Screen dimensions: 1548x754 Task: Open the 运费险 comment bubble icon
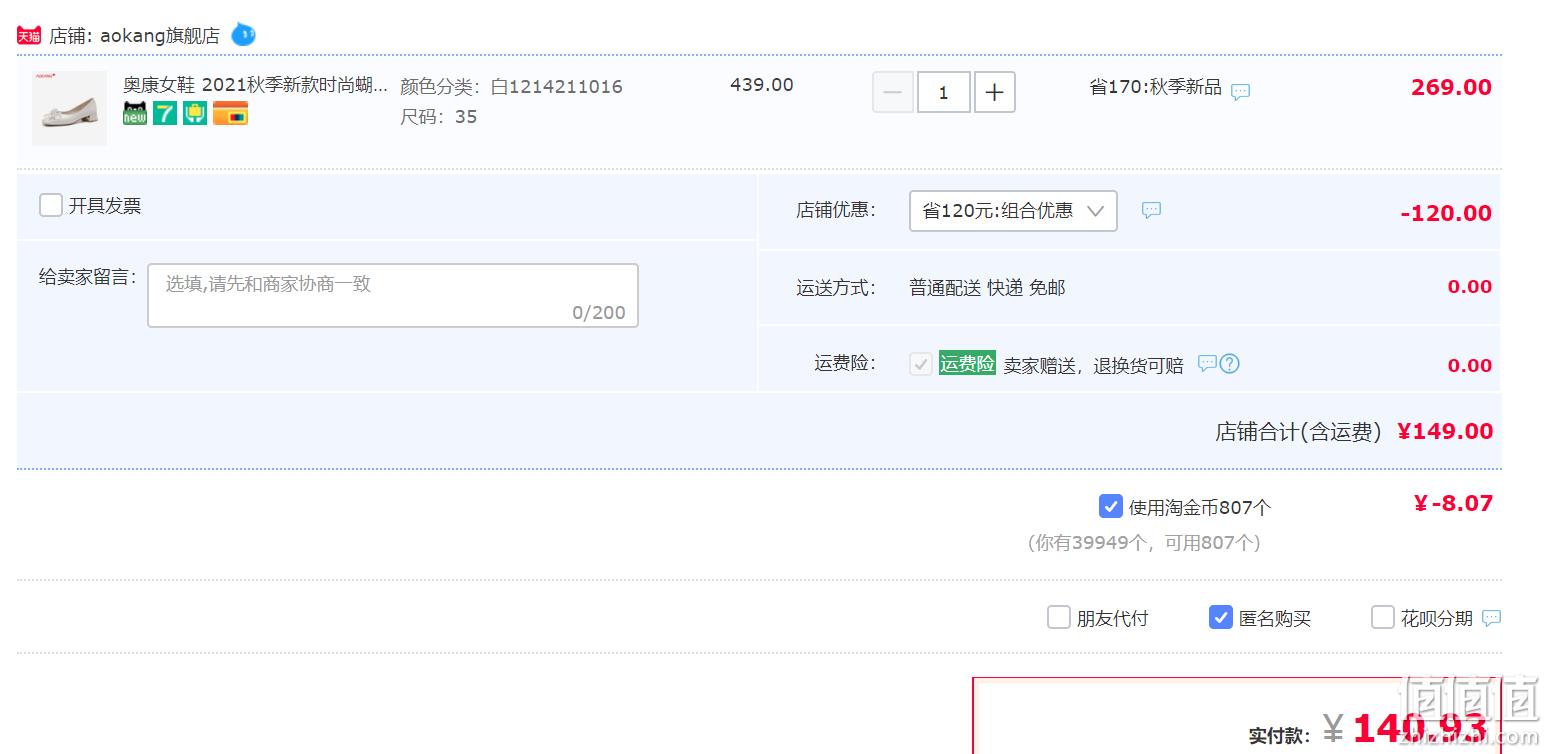click(x=1207, y=363)
